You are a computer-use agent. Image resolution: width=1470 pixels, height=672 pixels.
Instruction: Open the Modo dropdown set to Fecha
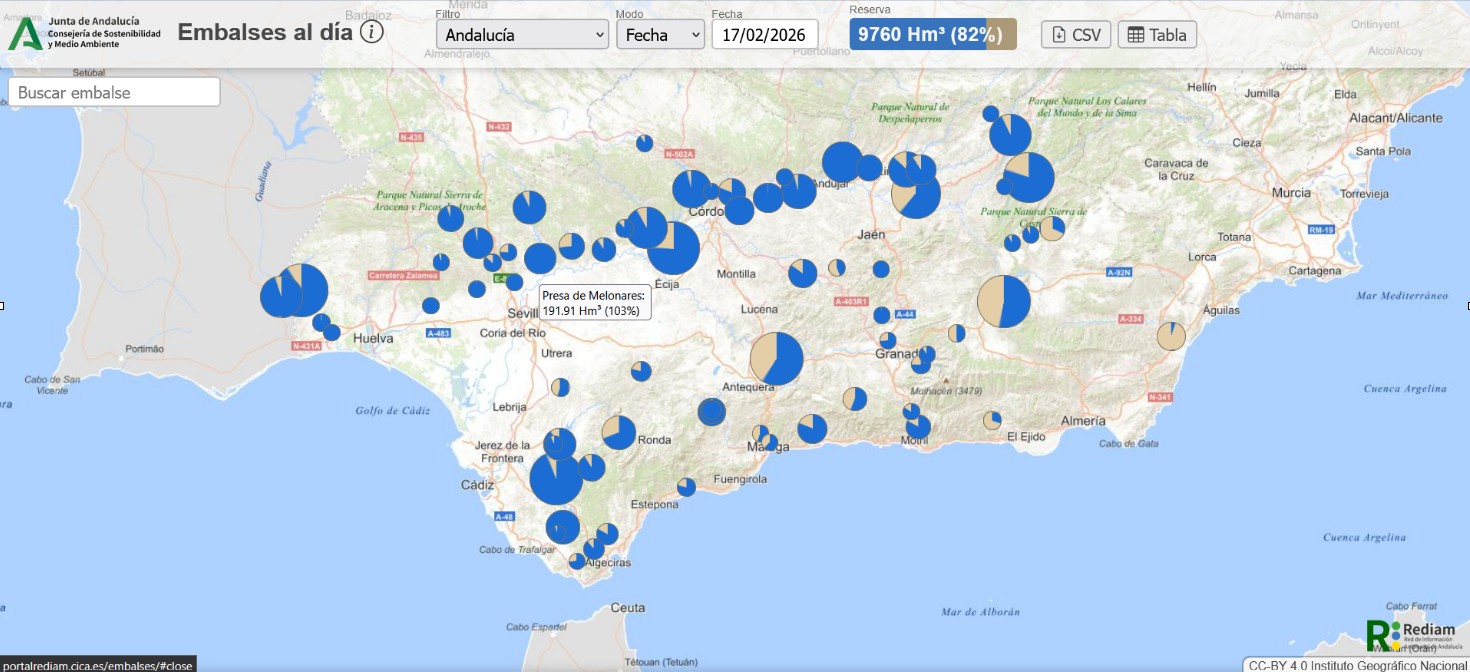pos(660,34)
